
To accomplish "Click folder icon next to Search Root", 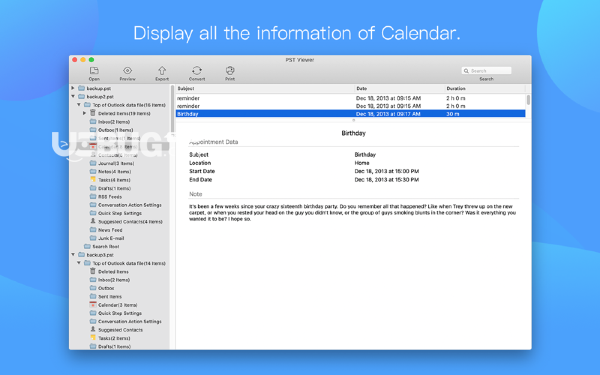I will point(87,246).
